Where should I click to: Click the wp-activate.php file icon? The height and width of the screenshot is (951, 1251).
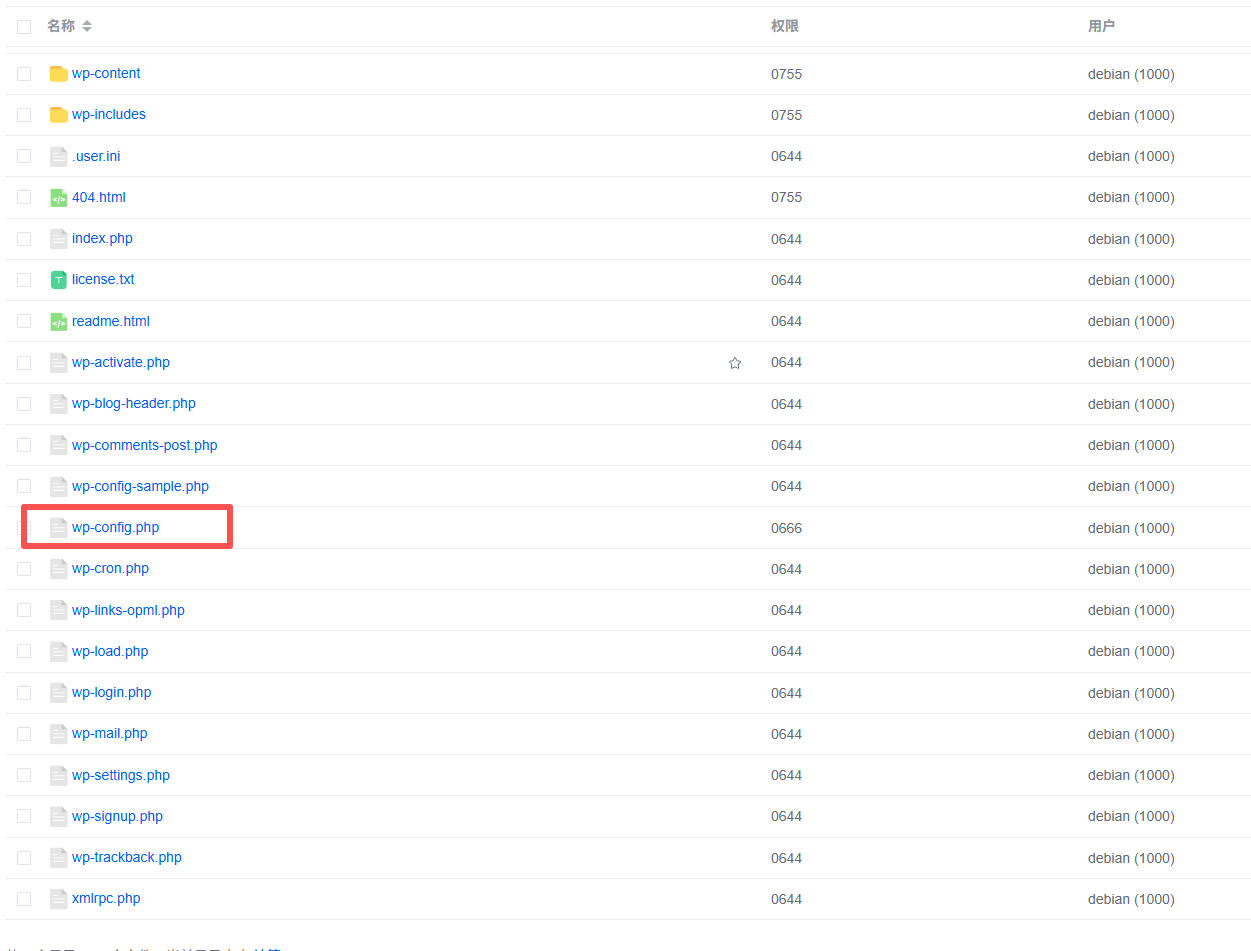59,362
